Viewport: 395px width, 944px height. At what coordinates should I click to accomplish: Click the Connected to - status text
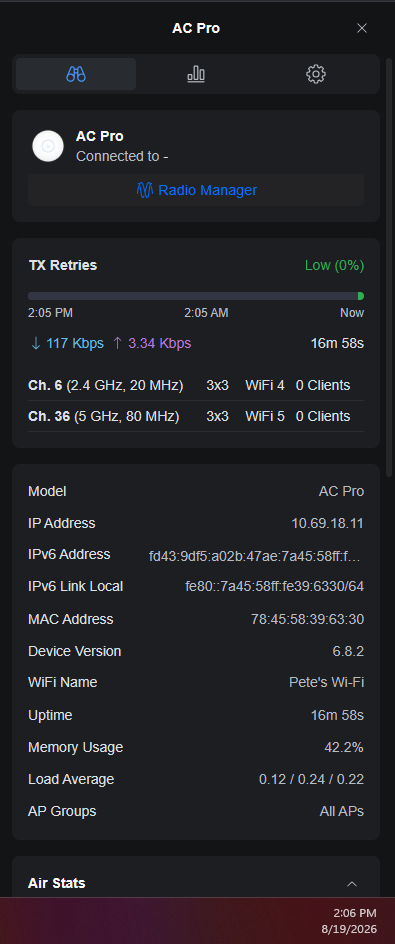122,157
